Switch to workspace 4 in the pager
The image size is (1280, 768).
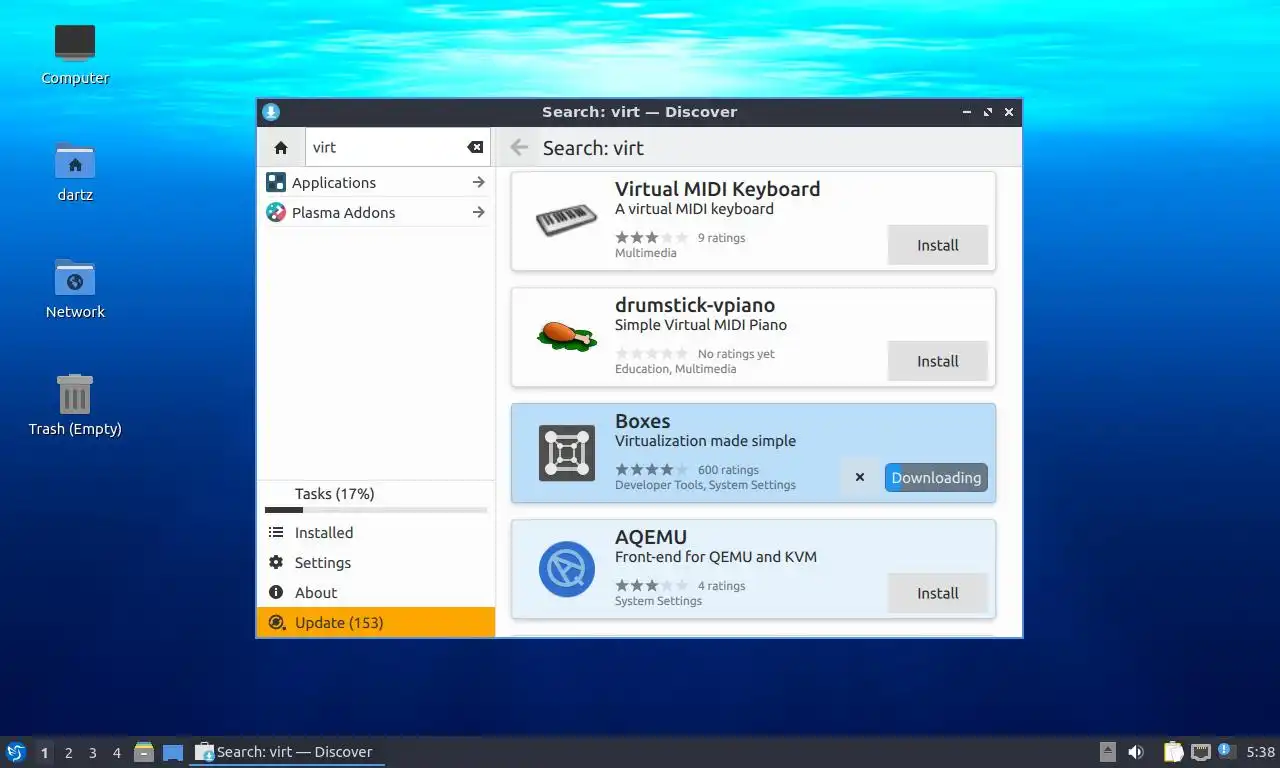pyautogui.click(x=117, y=753)
